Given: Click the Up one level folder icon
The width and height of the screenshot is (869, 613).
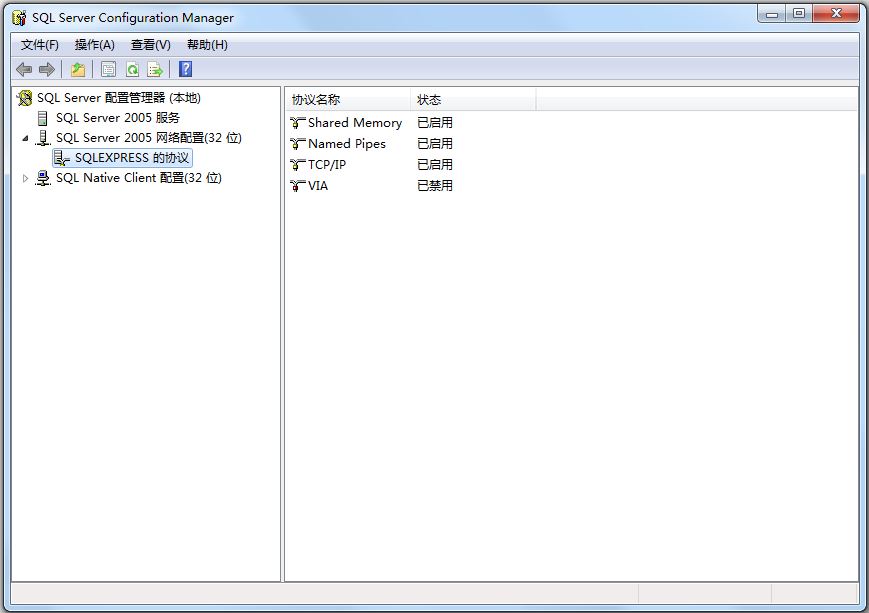Looking at the screenshot, I should point(78,69).
